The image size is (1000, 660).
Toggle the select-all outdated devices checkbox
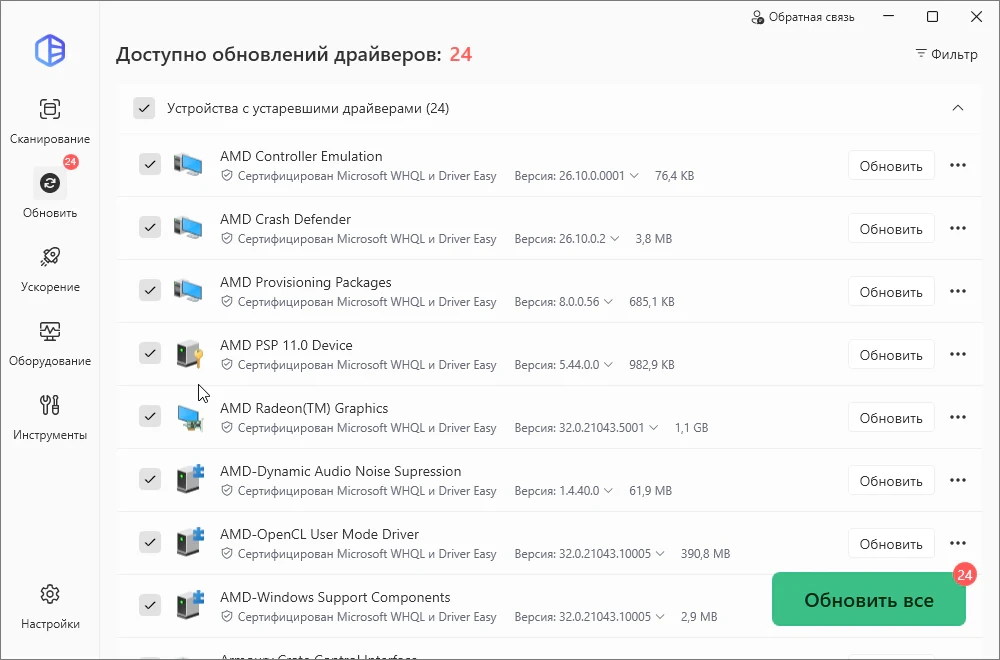144,108
